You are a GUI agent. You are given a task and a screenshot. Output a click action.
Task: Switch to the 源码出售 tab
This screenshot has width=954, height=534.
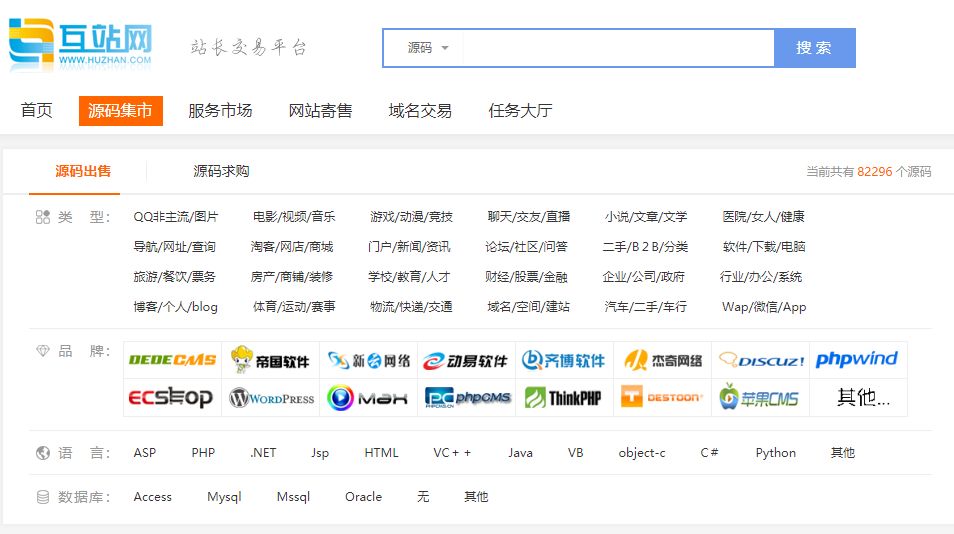[83, 171]
